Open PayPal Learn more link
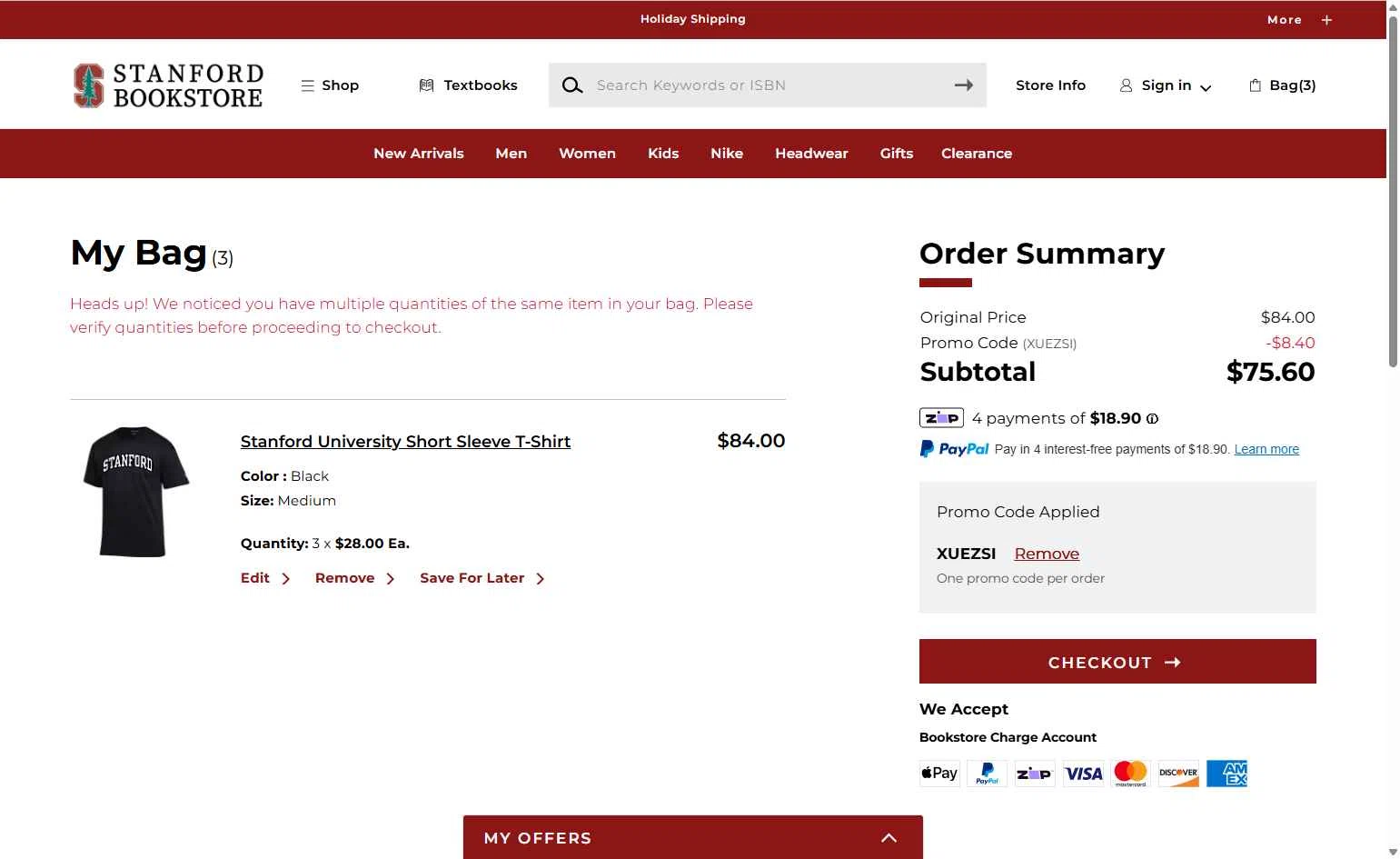Viewport: 1400px width, 859px height. tap(1266, 449)
